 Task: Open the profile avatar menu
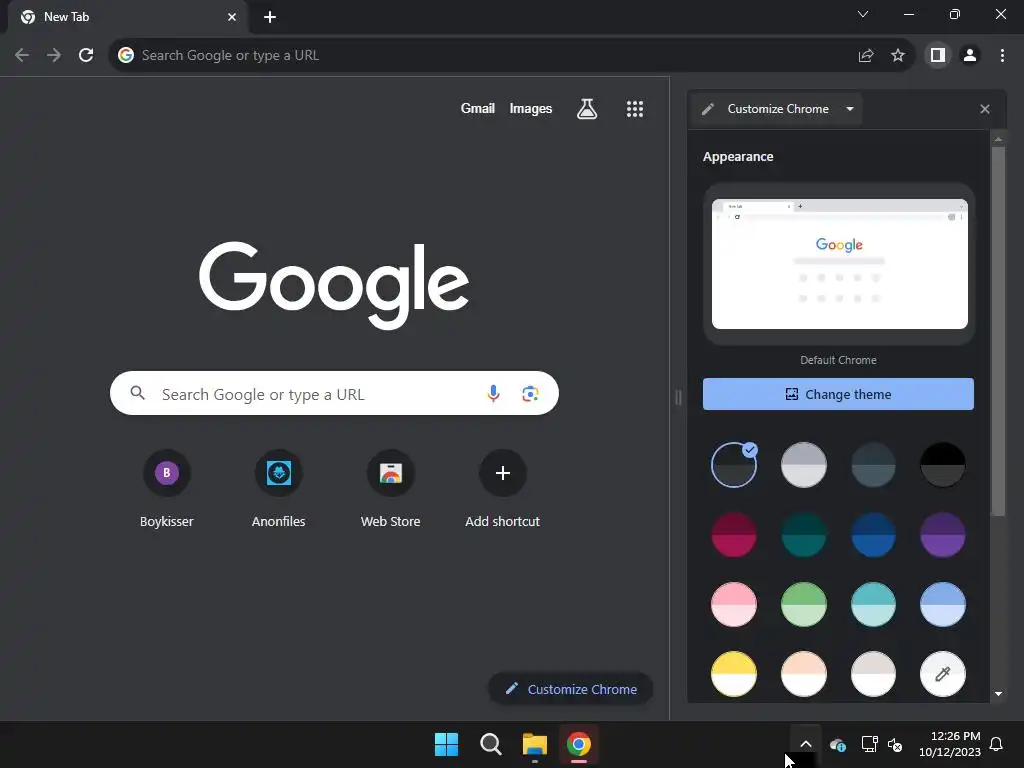tap(970, 56)
